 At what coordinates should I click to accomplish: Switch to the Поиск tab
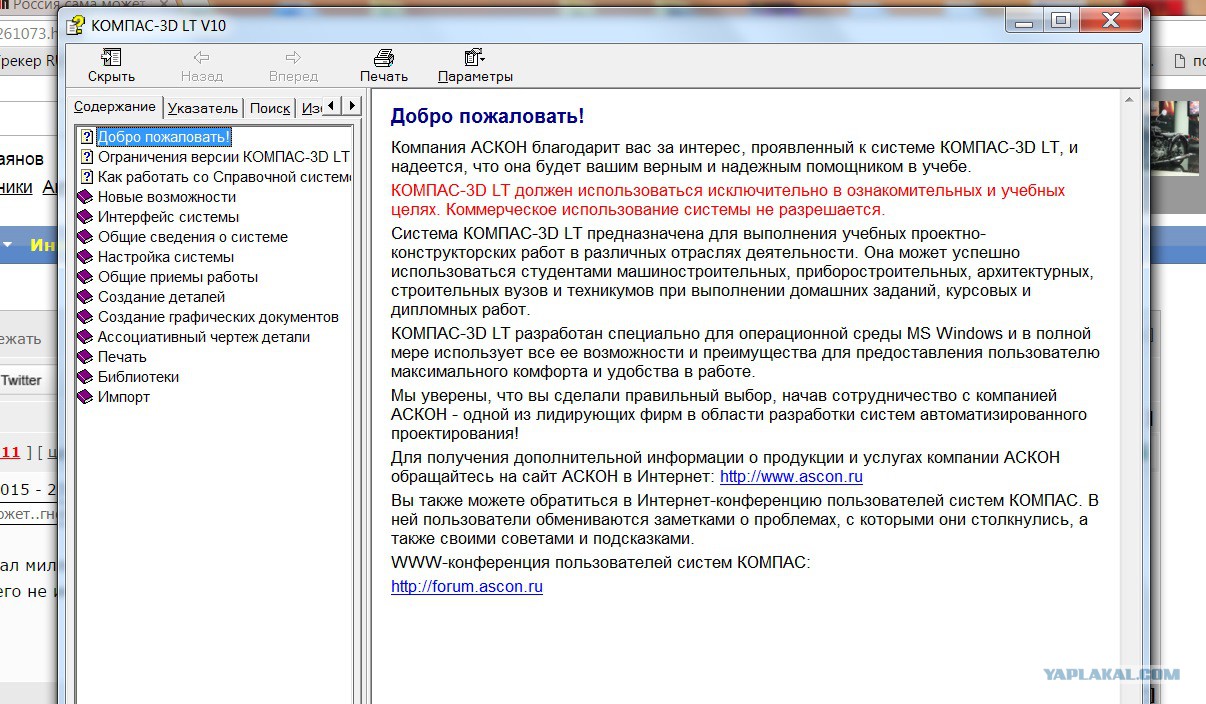tap(270, 108)
